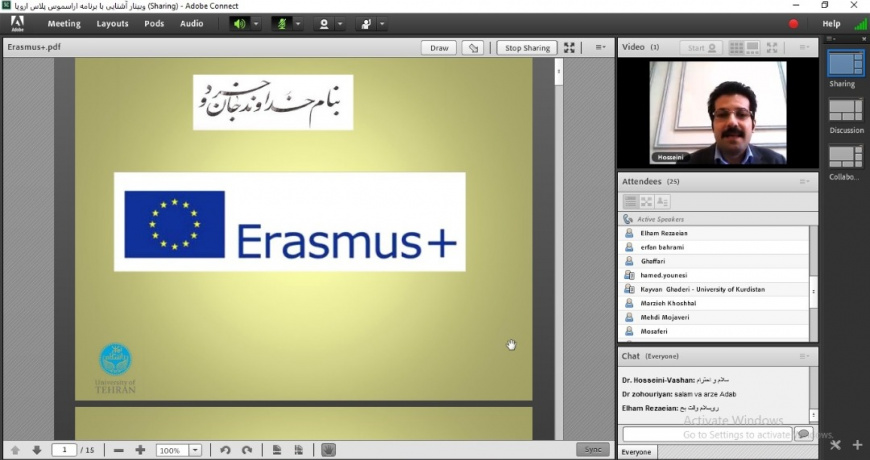Expand status options dropdown arrow
The image size is (870, 460).
coord(382,24)
